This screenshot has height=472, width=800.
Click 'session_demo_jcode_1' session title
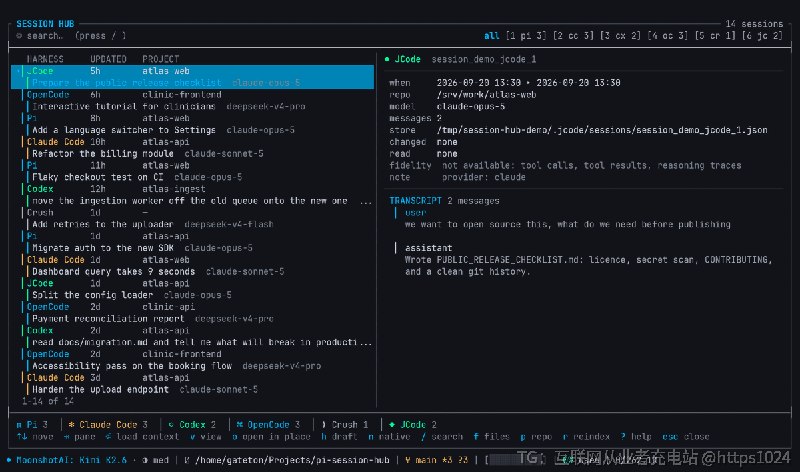(x=484, y=59)
